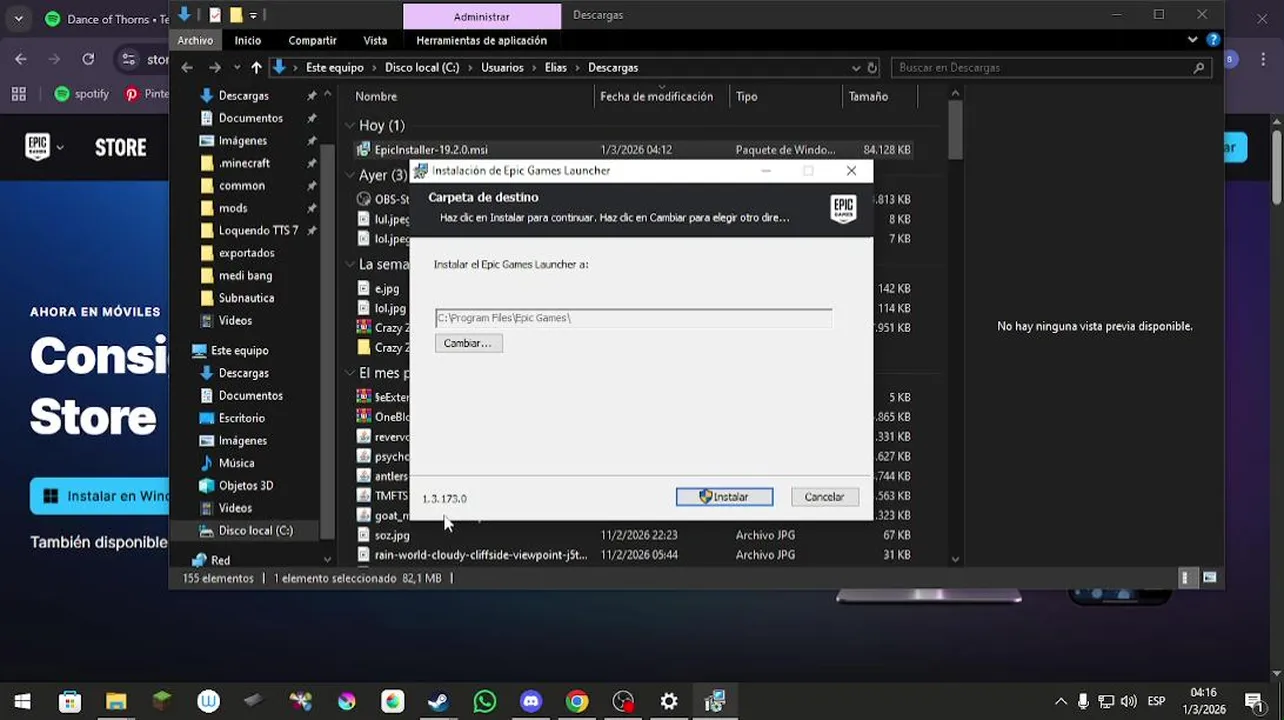Click the install path field in installer
The height and width of the screenshot is (720, 1284).
coord(633,318)
